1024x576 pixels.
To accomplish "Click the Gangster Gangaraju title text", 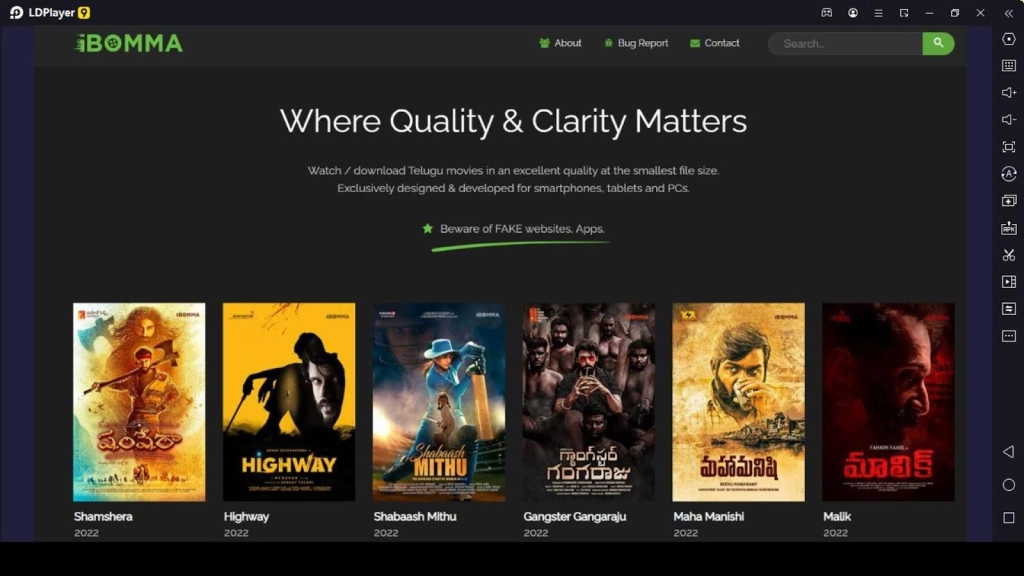I will [x=575, y=517].
